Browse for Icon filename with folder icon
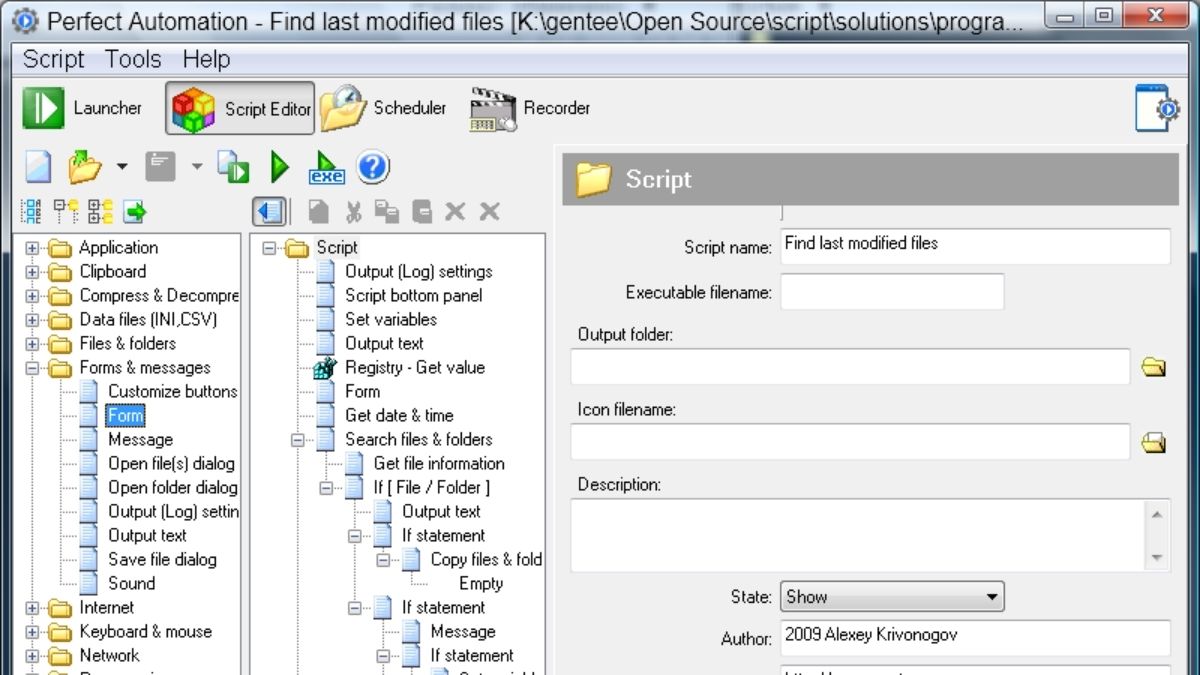 [1154, 441]
